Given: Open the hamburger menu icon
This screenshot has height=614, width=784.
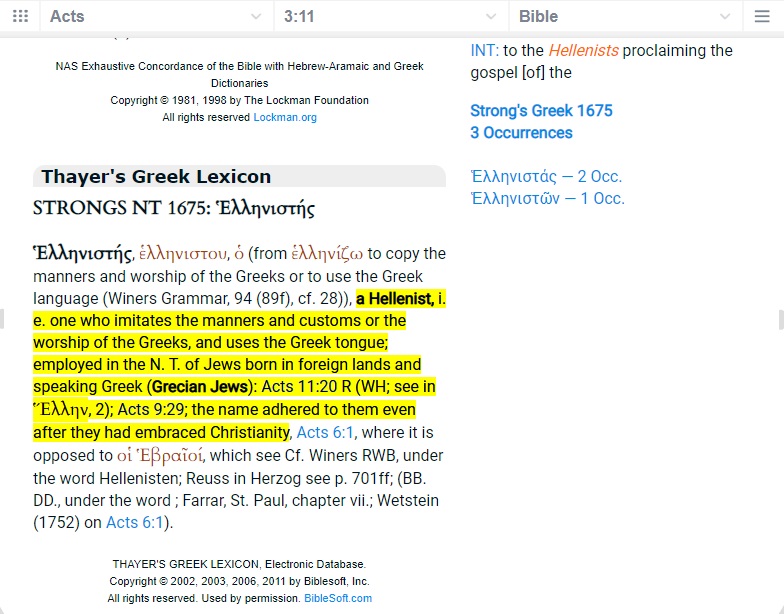Looking at the screenshot, I should click(x=762, y=16).
